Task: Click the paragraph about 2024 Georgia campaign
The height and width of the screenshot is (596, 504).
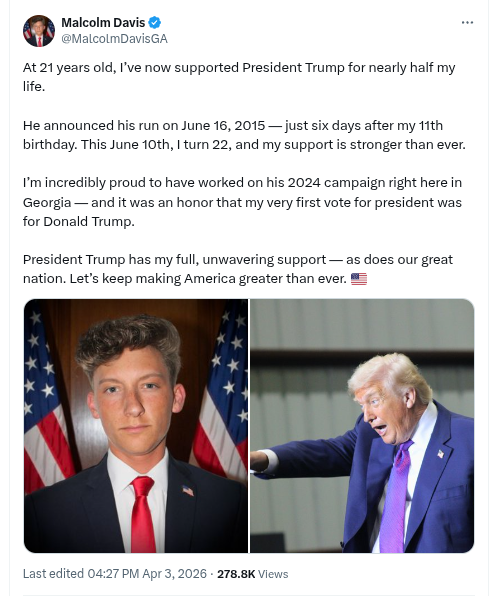Action: coord(242,202)
